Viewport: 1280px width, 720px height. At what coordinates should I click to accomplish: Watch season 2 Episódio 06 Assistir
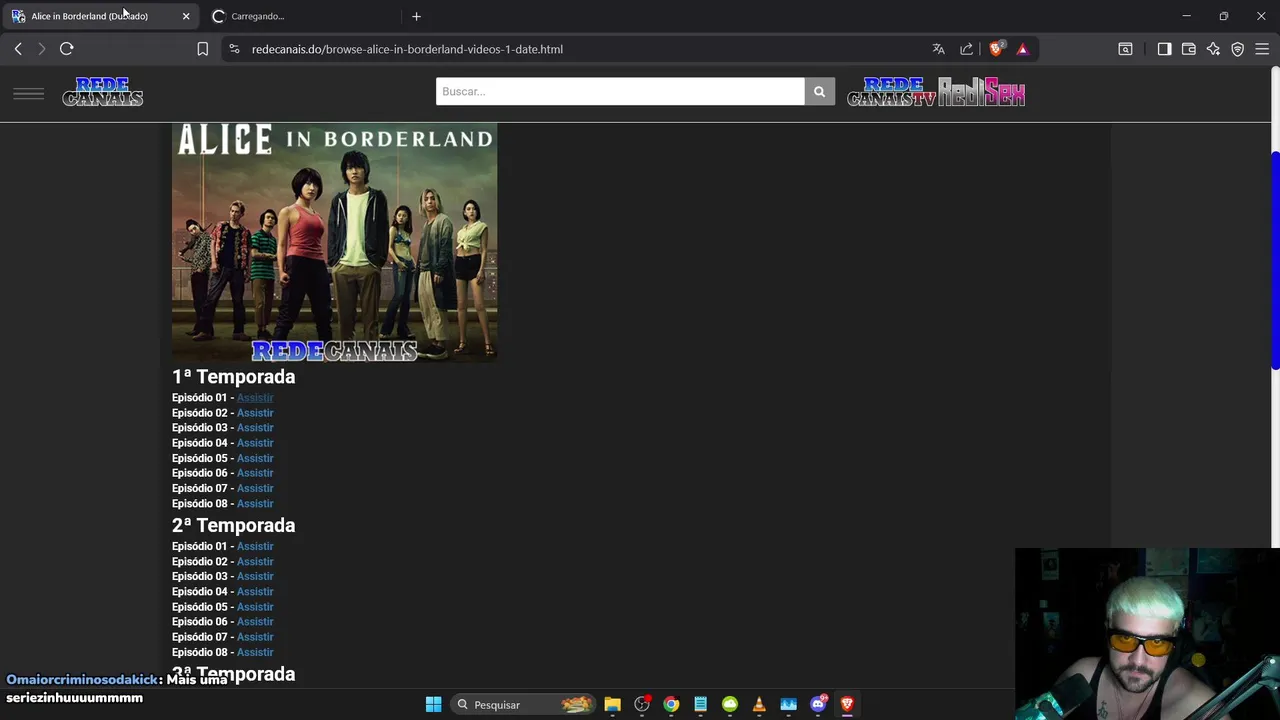tap(255, 622)
